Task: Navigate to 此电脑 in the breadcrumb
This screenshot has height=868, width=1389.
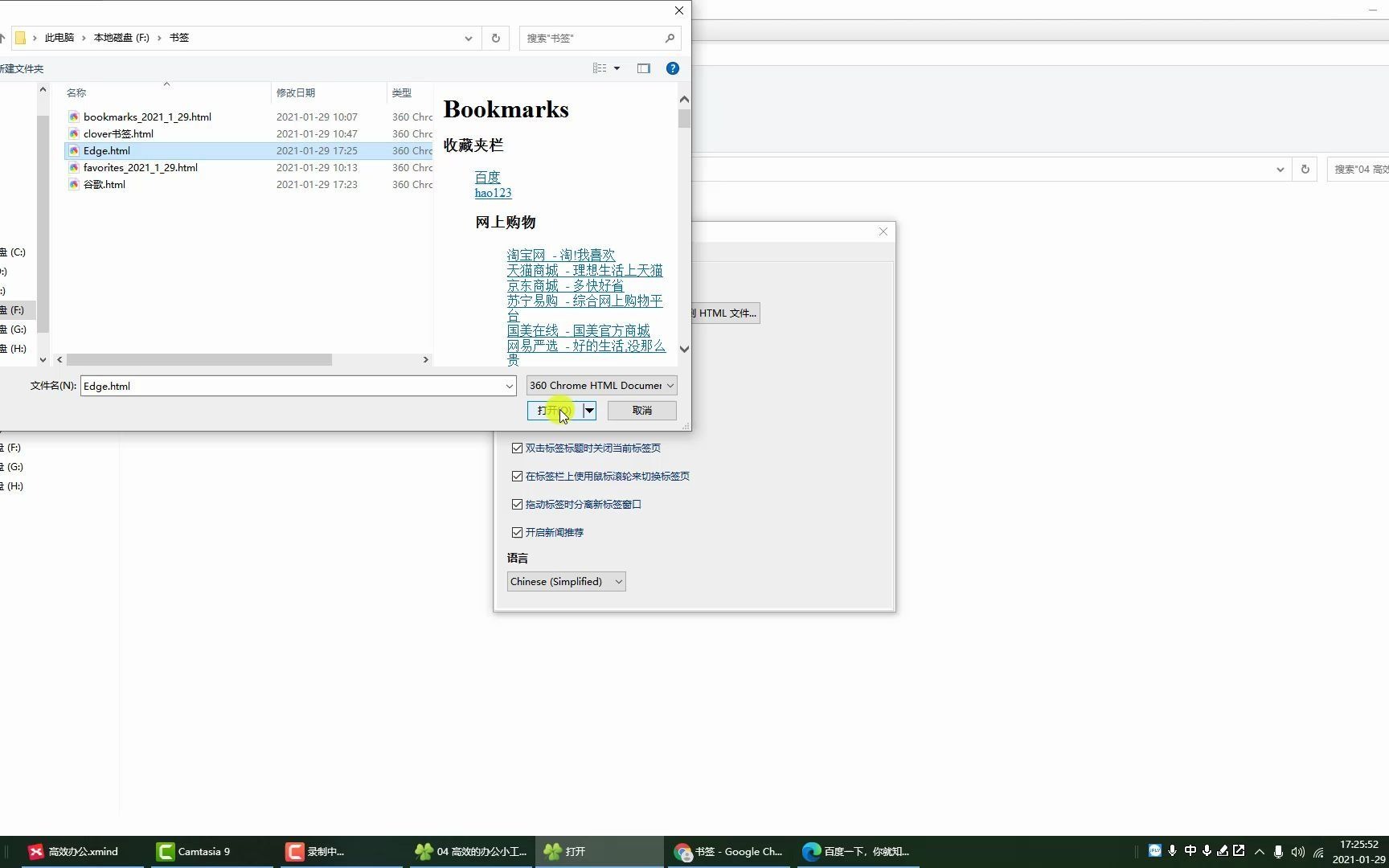Action: (59, 38)
